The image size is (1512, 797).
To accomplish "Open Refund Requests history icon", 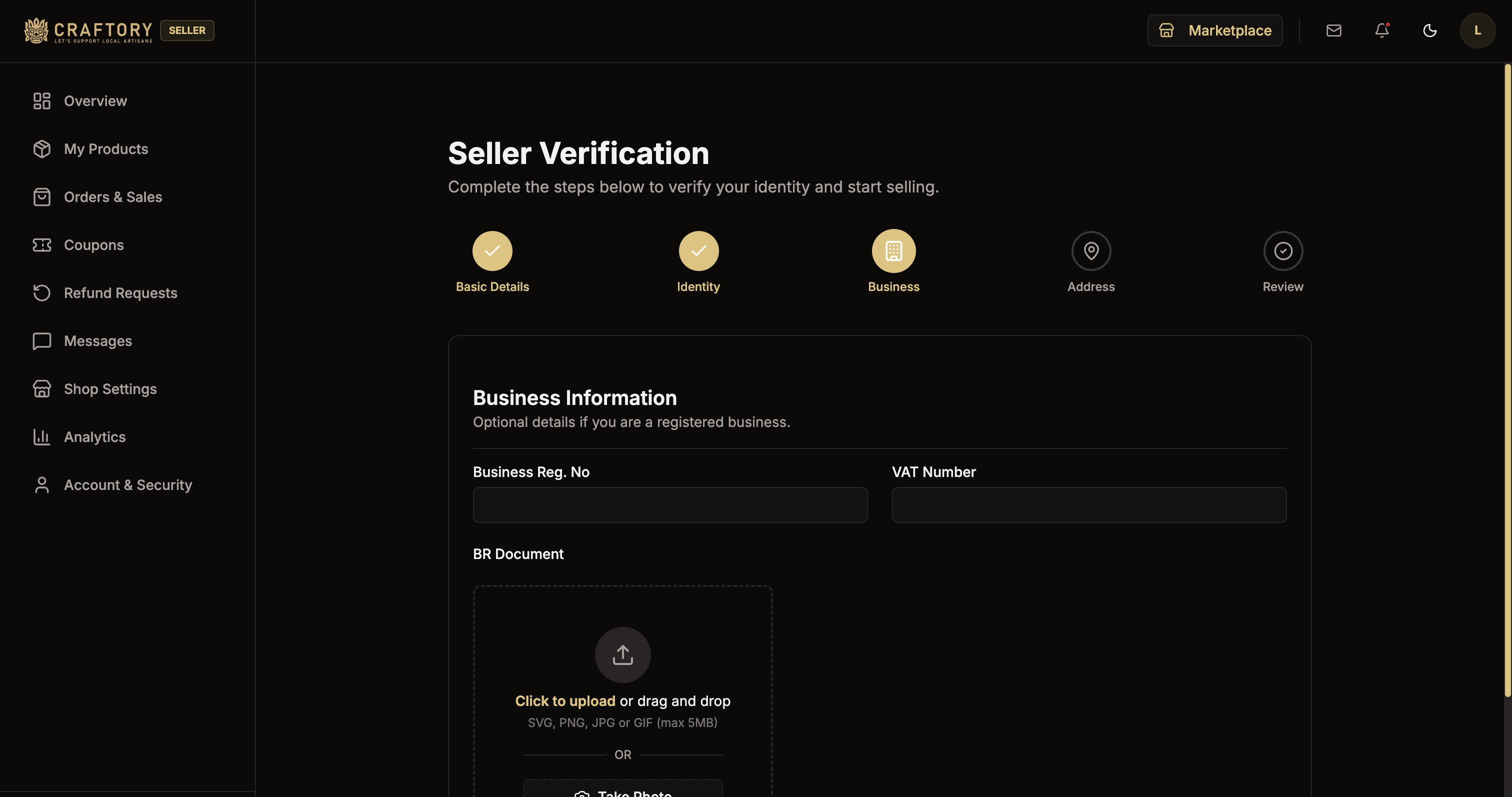I will pyautogui.click(x=40, y=292).
